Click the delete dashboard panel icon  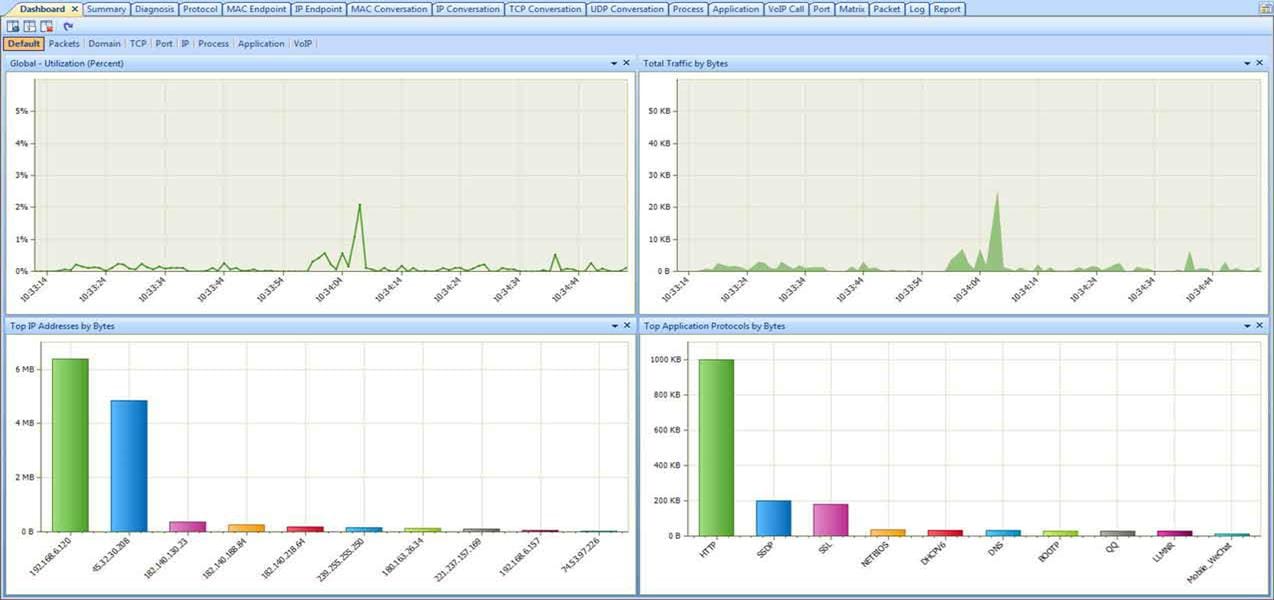[x=47, y=26]
